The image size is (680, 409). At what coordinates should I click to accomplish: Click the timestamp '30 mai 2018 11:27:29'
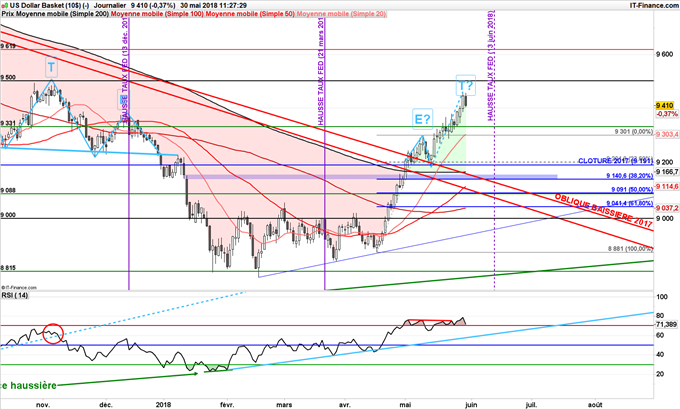[213, 6]
